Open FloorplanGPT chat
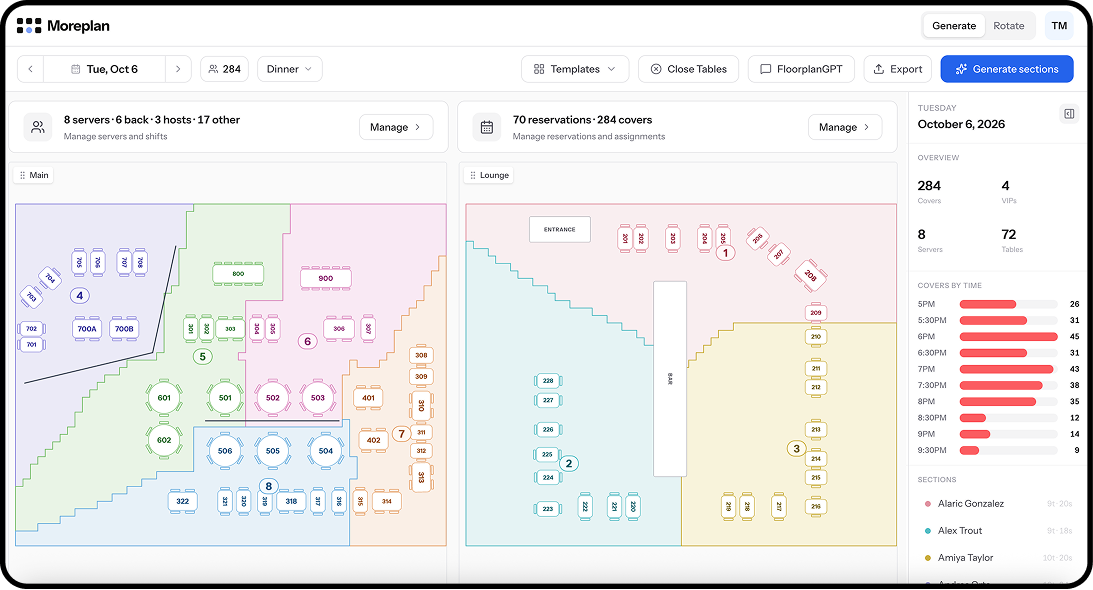Image resolution: width=1093 pixels, height=590 pixels. (802, 69)
